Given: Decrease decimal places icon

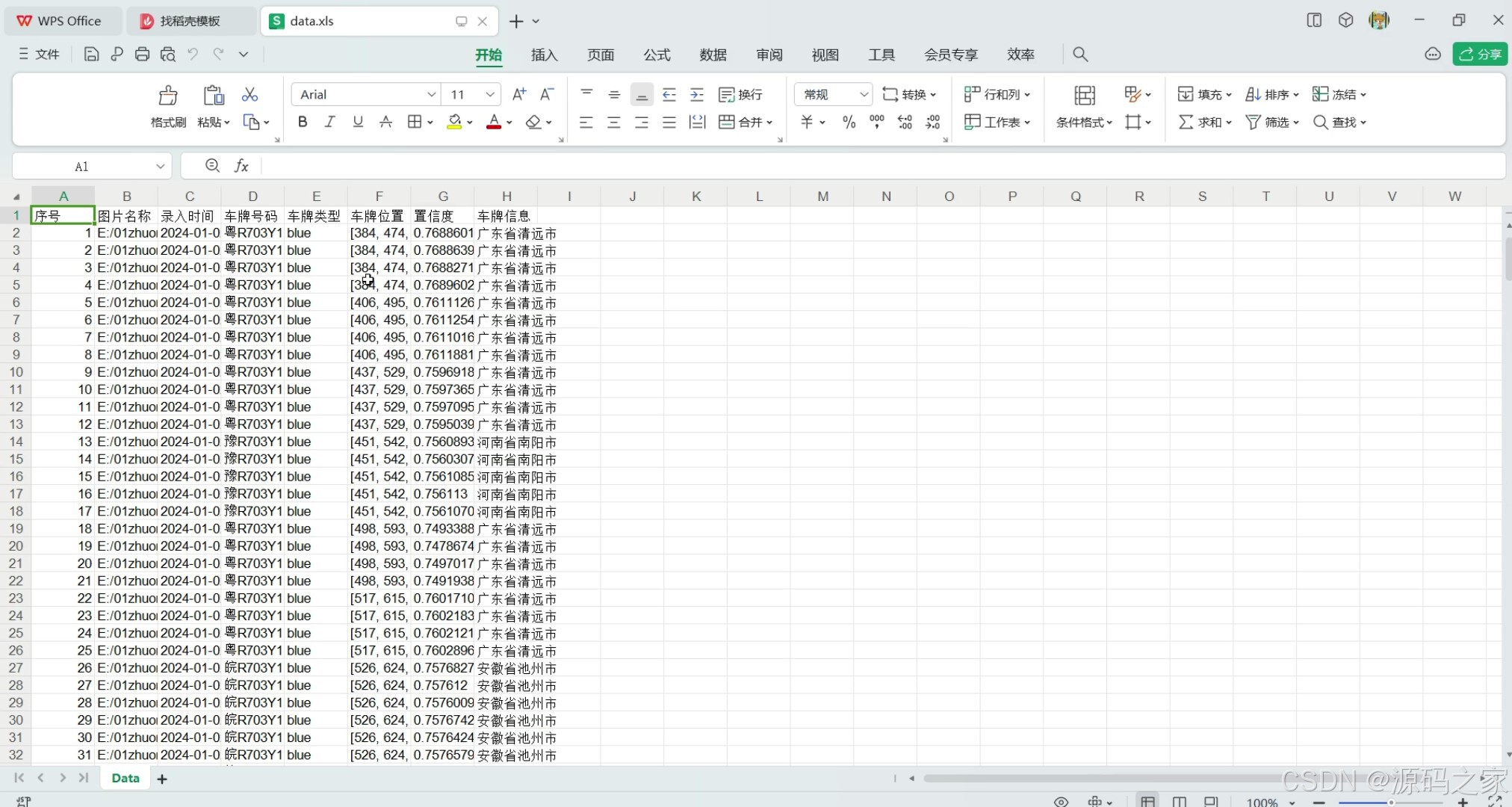Looking at the screenshot, I should pos(932,122).
